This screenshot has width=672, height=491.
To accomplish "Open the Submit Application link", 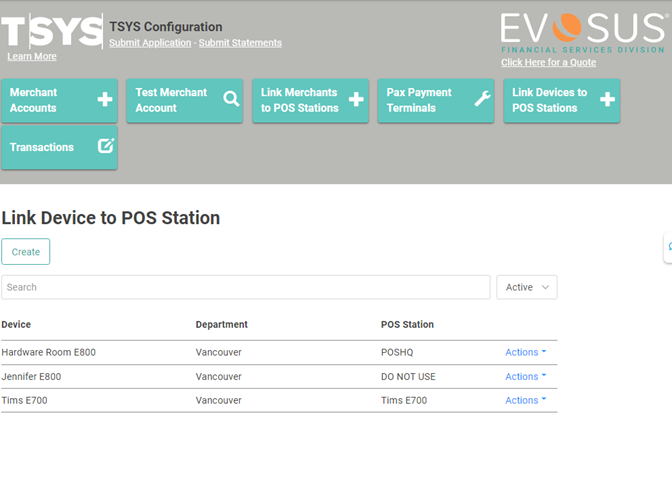I will coord(150,43).
